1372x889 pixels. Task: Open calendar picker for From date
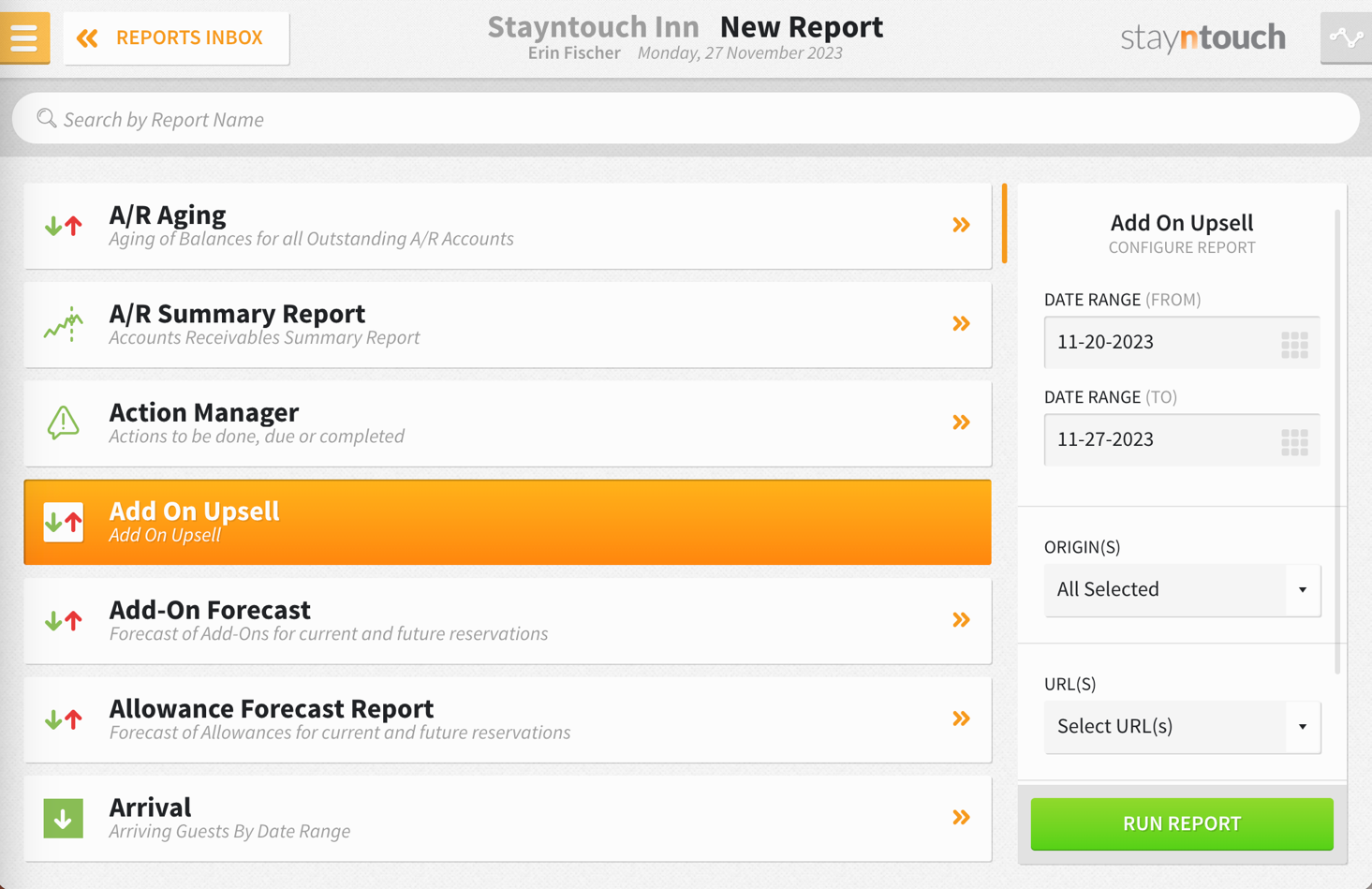point(1294,345)
